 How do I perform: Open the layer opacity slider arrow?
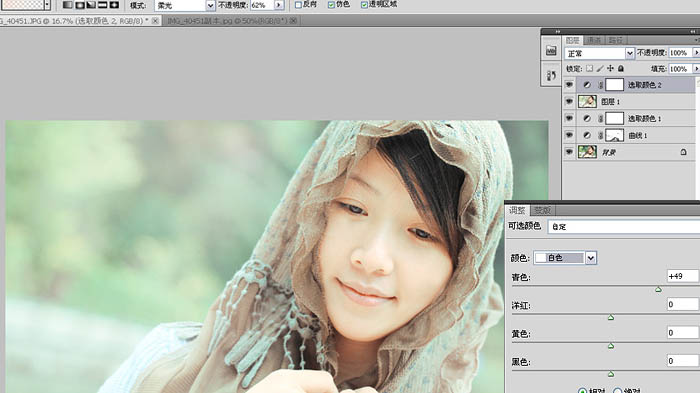[696, 53]
